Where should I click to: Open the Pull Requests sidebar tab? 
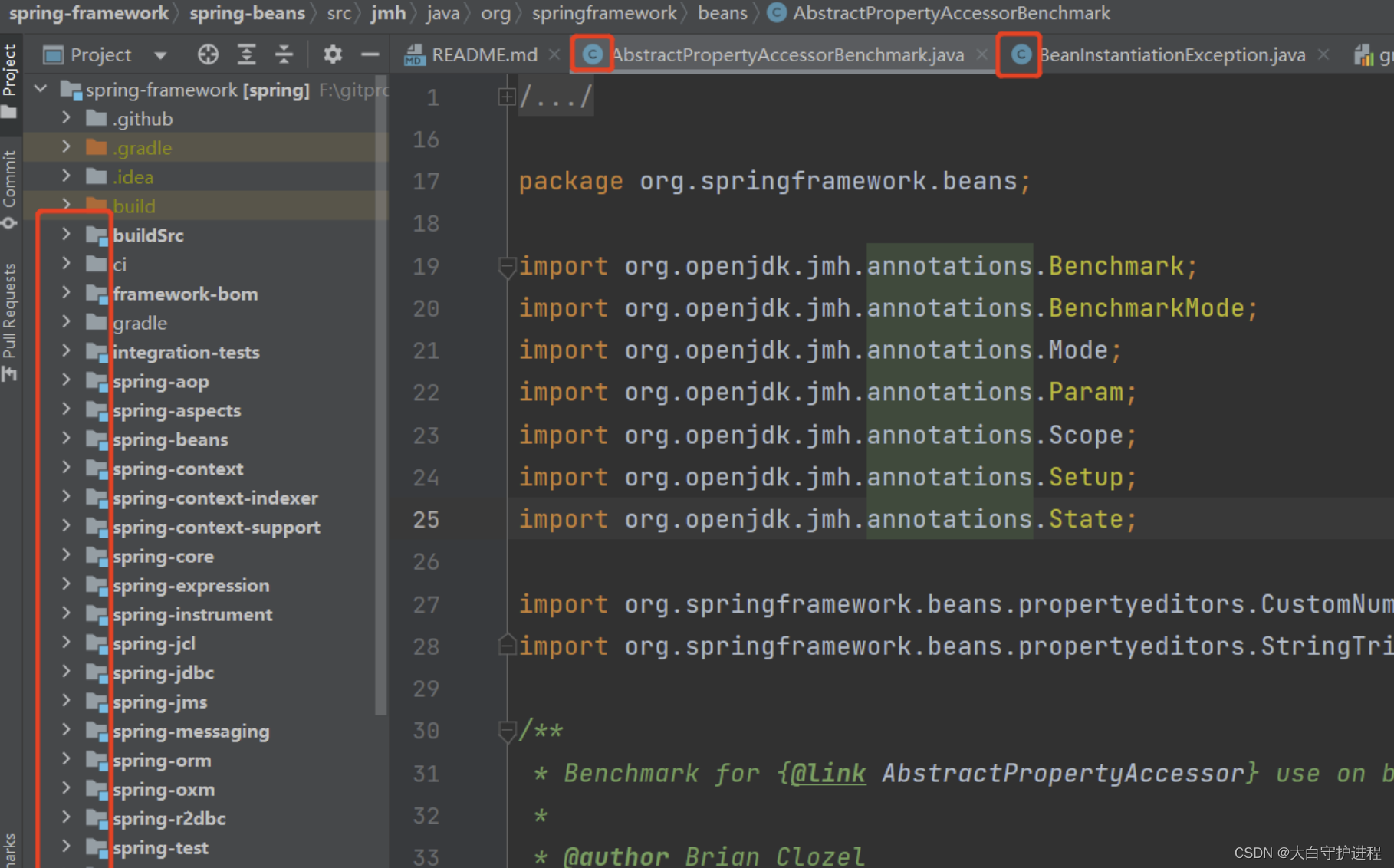point(10,321)
